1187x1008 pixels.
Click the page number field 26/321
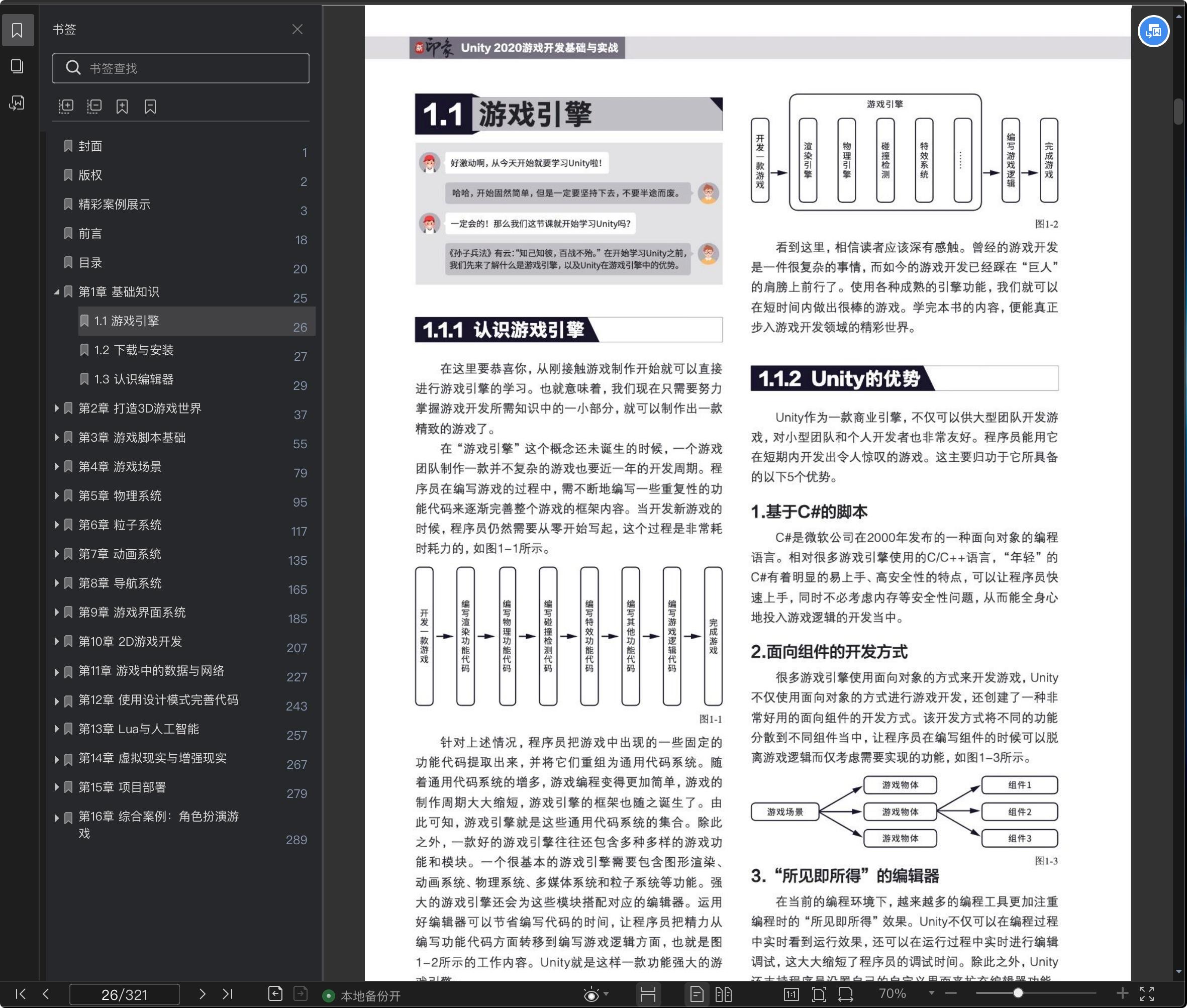124,995
